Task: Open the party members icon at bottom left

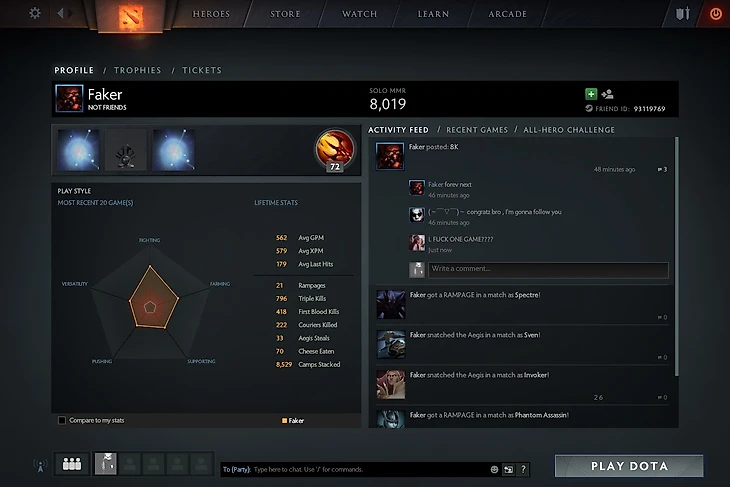Action: (72, 464)
